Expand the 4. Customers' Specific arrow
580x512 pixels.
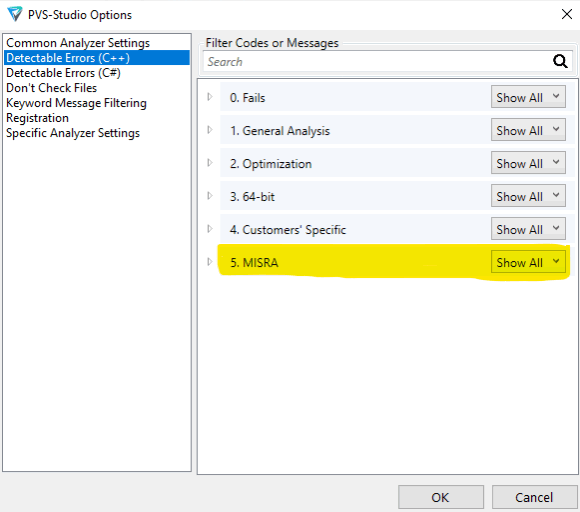coord(210,229)
